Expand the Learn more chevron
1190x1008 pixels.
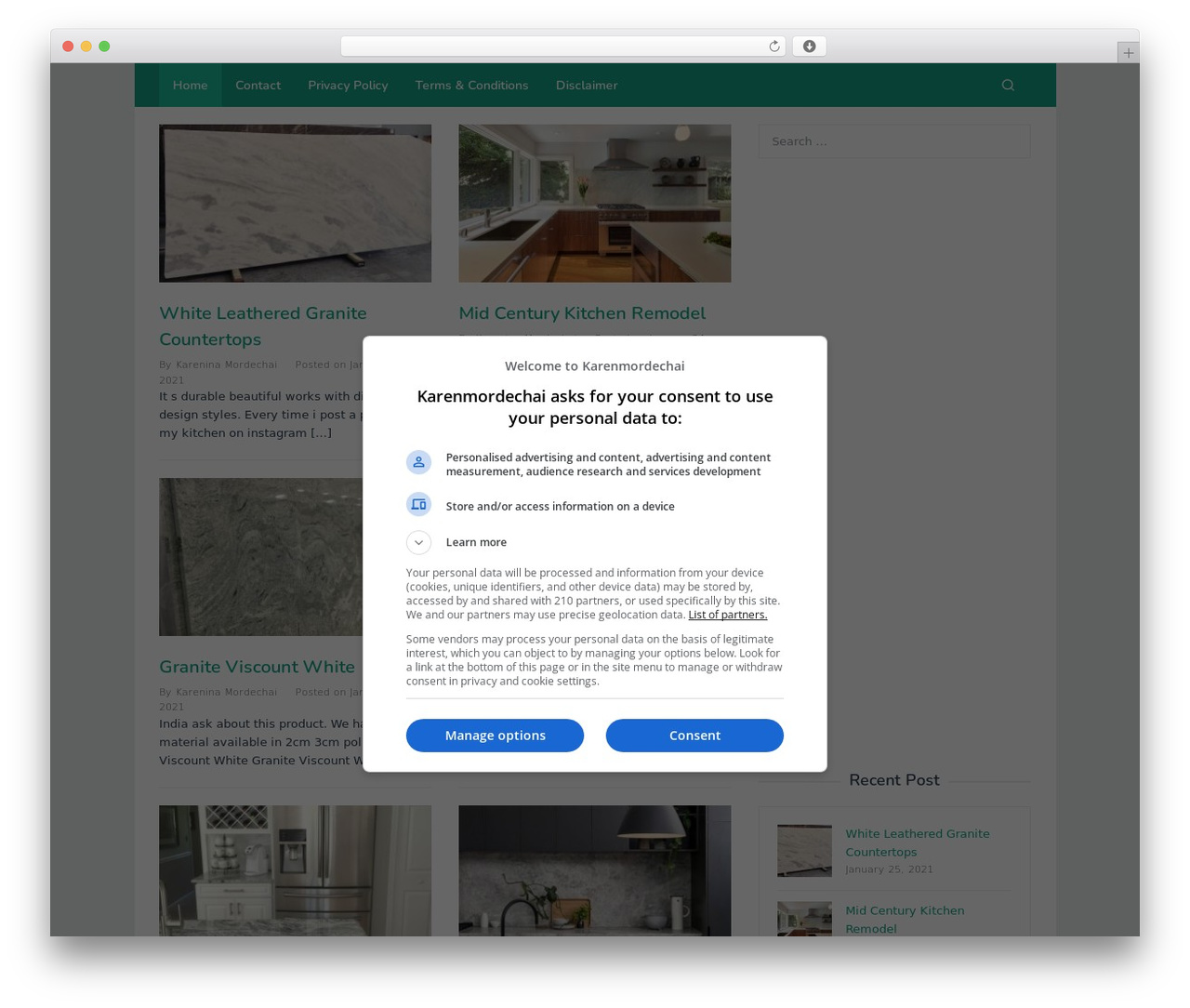(x=418, y=542)
